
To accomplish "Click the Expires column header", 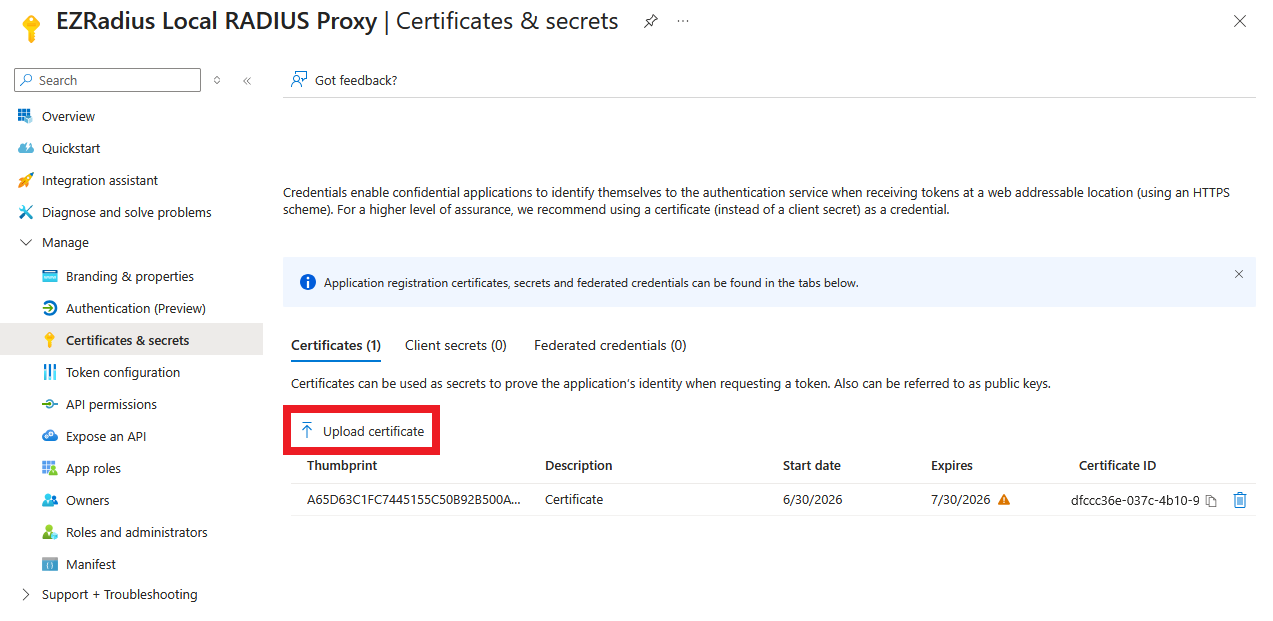I will coord(952,465).
